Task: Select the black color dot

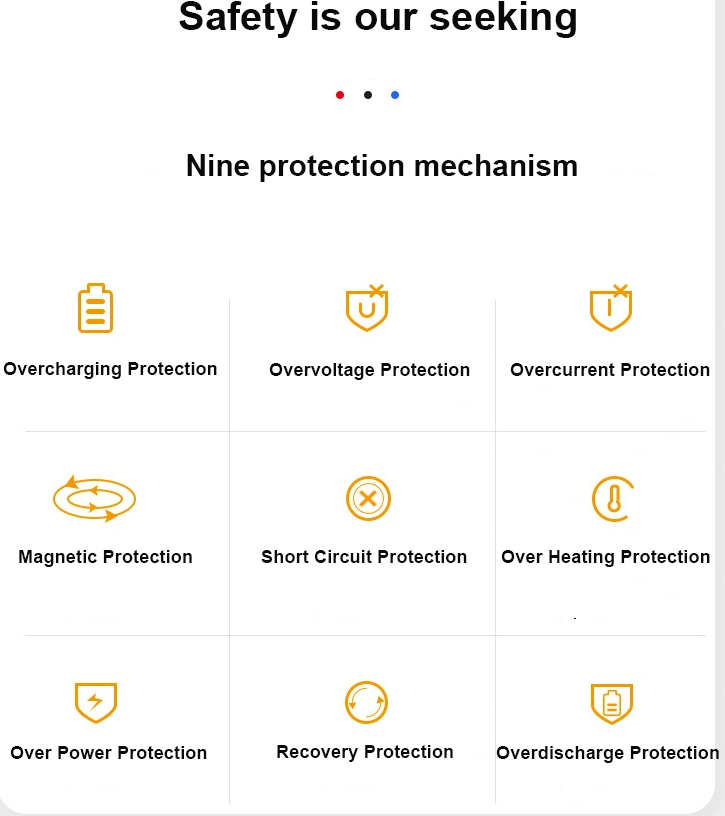Action: coord(368,95)
